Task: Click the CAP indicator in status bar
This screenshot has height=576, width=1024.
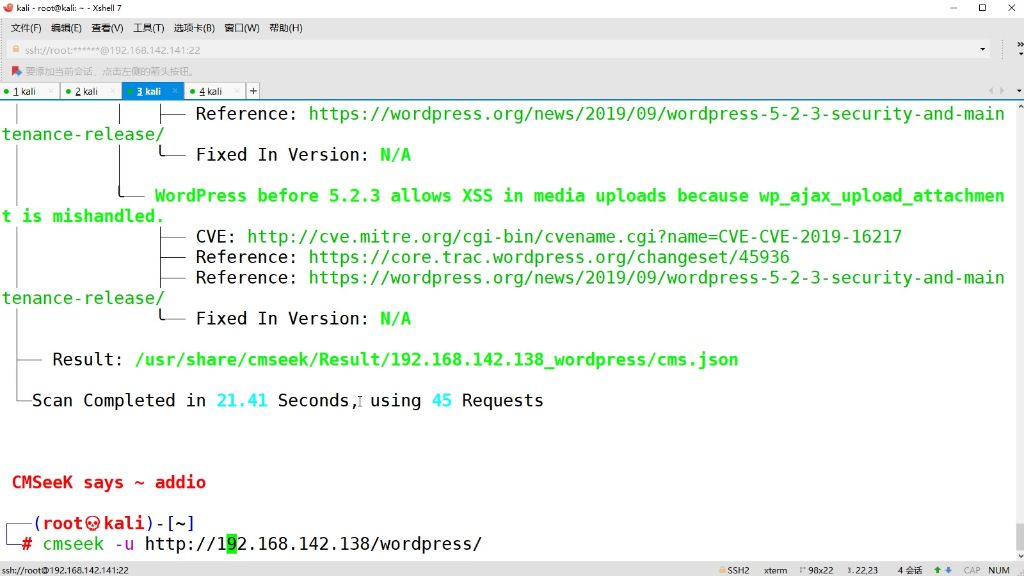Action: (x=972, y=570)
